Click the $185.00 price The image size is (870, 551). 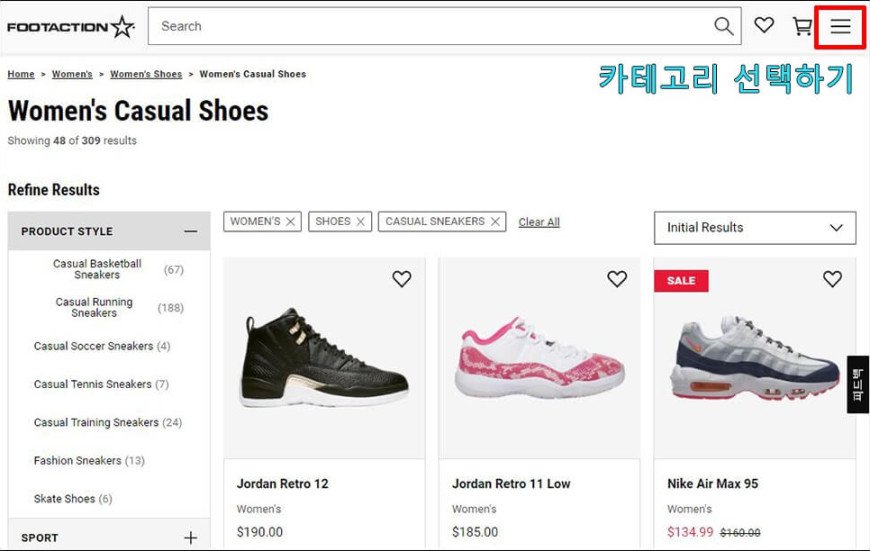click(475, 532)
